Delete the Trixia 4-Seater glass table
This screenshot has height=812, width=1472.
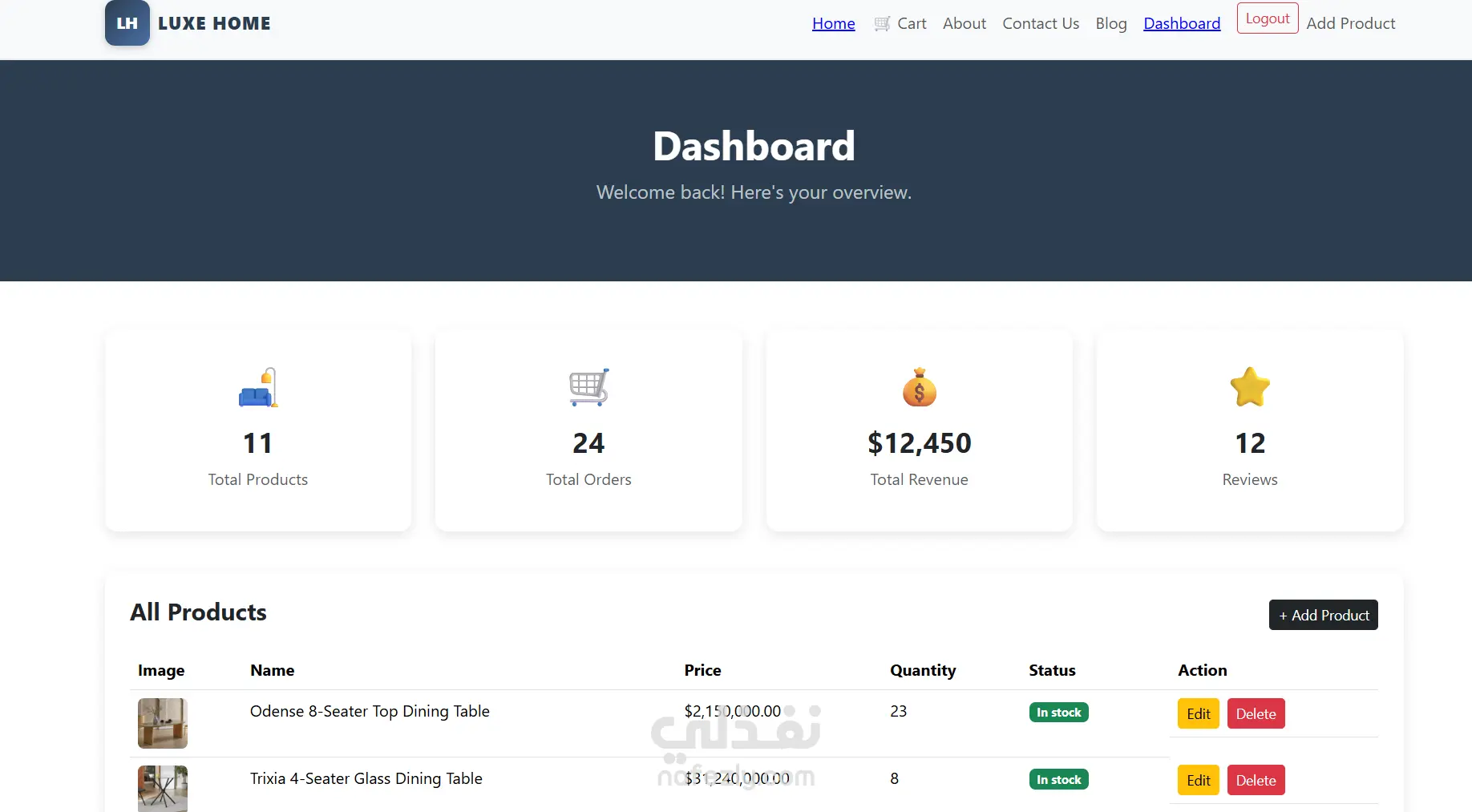coord(1256,780)
